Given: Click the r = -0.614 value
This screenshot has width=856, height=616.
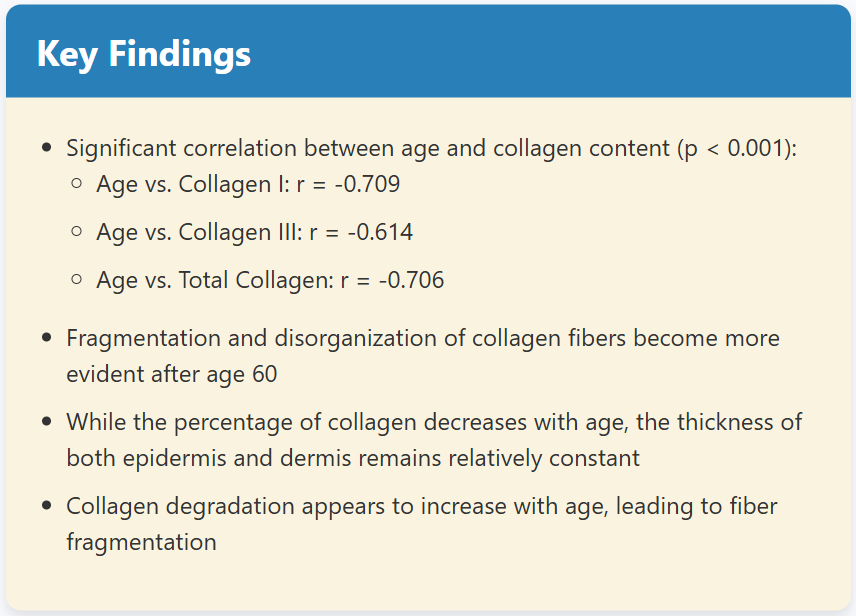Looking at the screenshot, I should [x=361, y=233].
